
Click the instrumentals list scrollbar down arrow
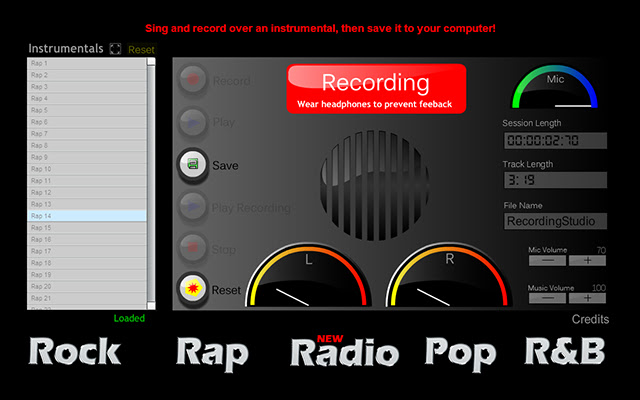pyautogui.click(x=151, y=305)
